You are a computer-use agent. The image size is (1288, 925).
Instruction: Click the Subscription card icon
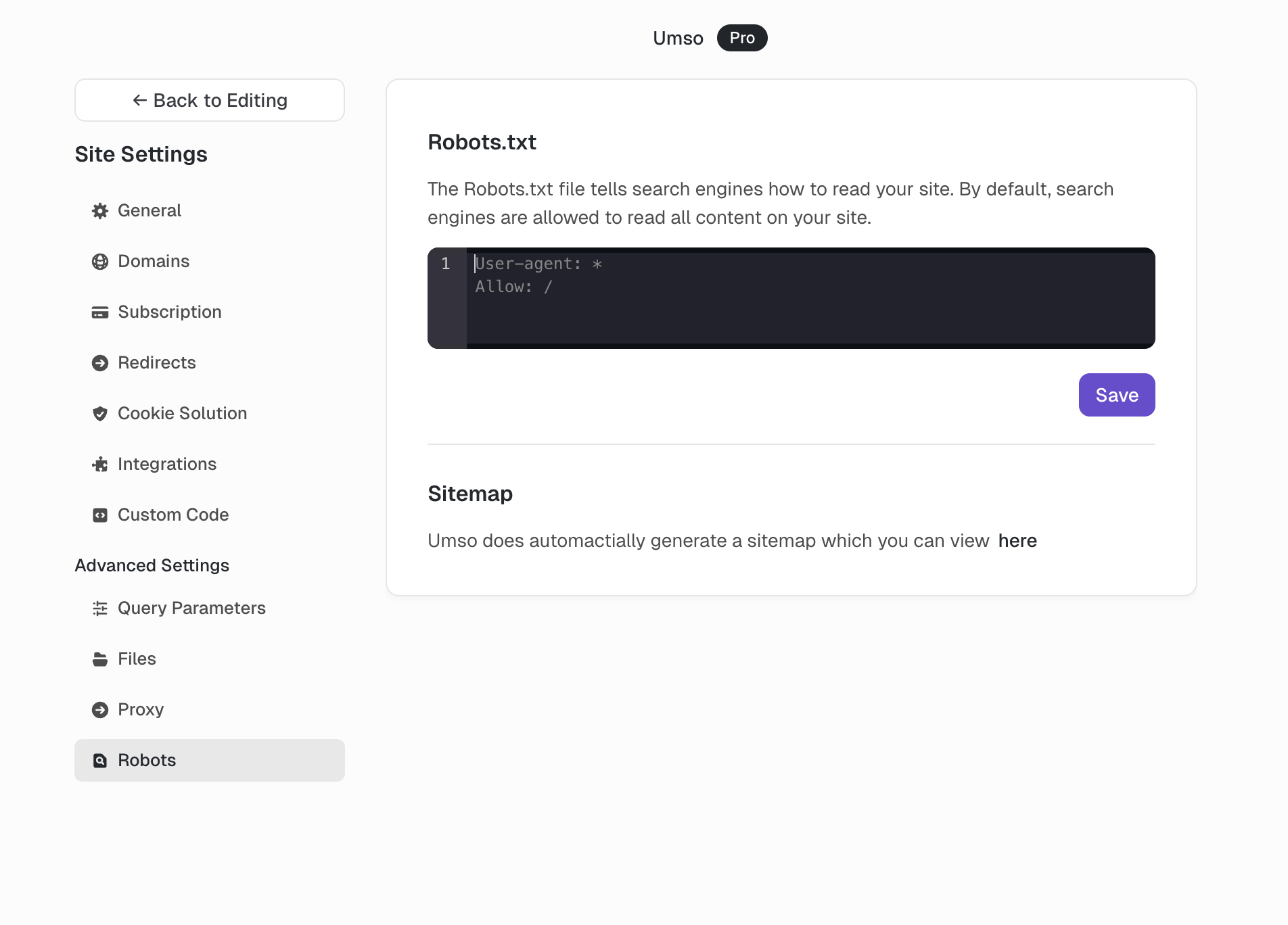[x=100, y=312]
